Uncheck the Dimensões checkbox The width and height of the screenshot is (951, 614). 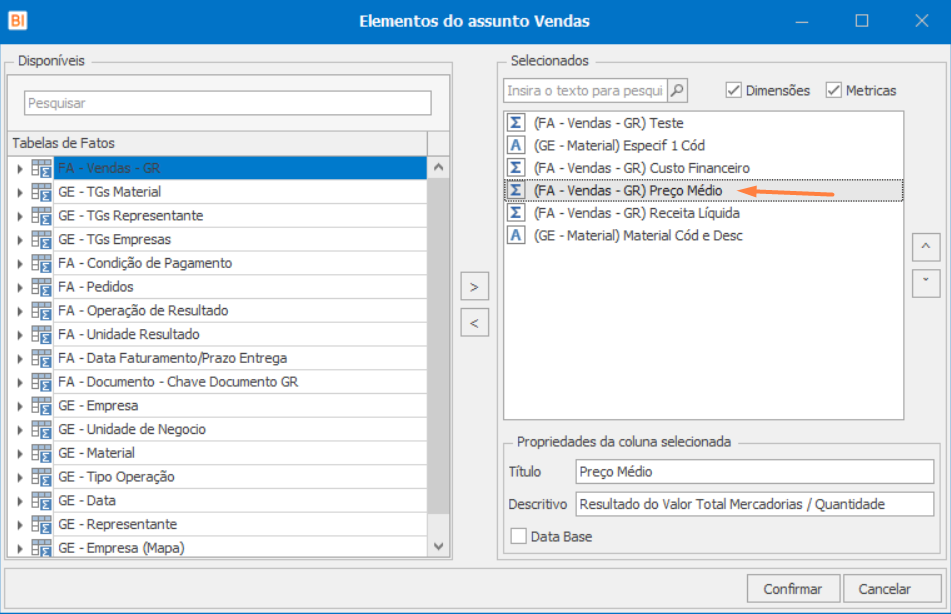(x=734, y=90)
